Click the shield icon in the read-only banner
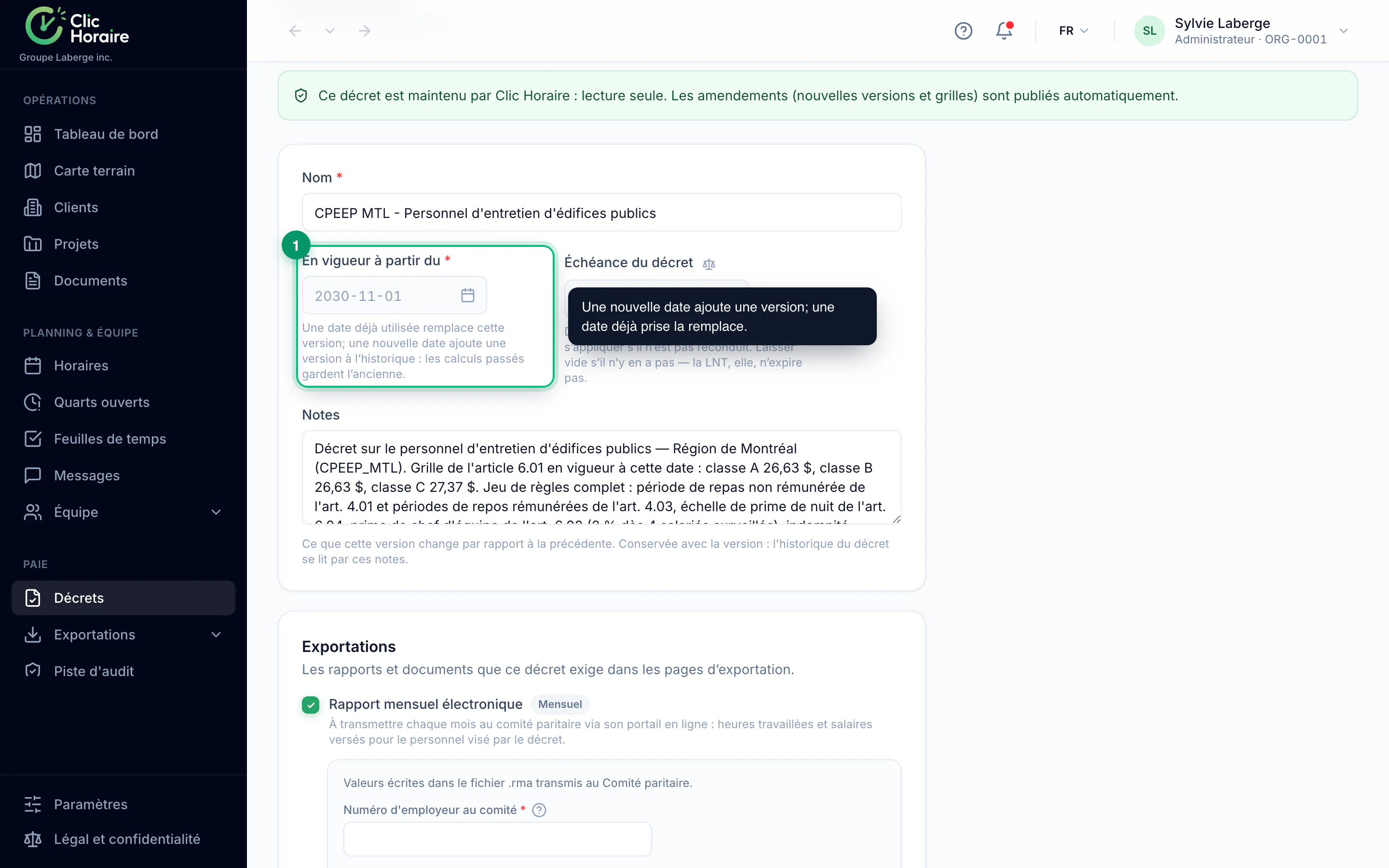1389x868 pixels. (x=301, y=95)
